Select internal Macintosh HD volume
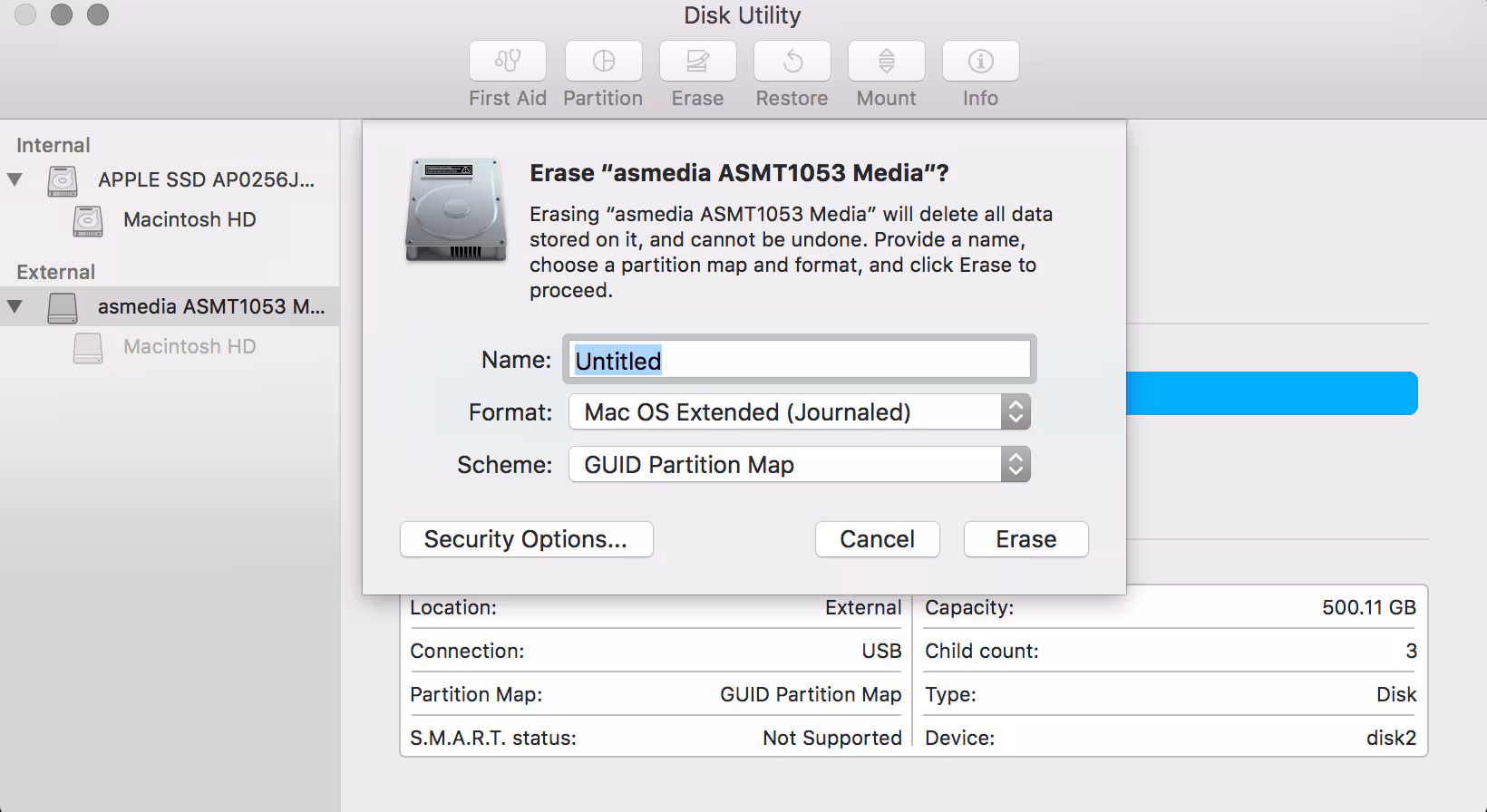The image size is (1487, 812). coord(189,220)
